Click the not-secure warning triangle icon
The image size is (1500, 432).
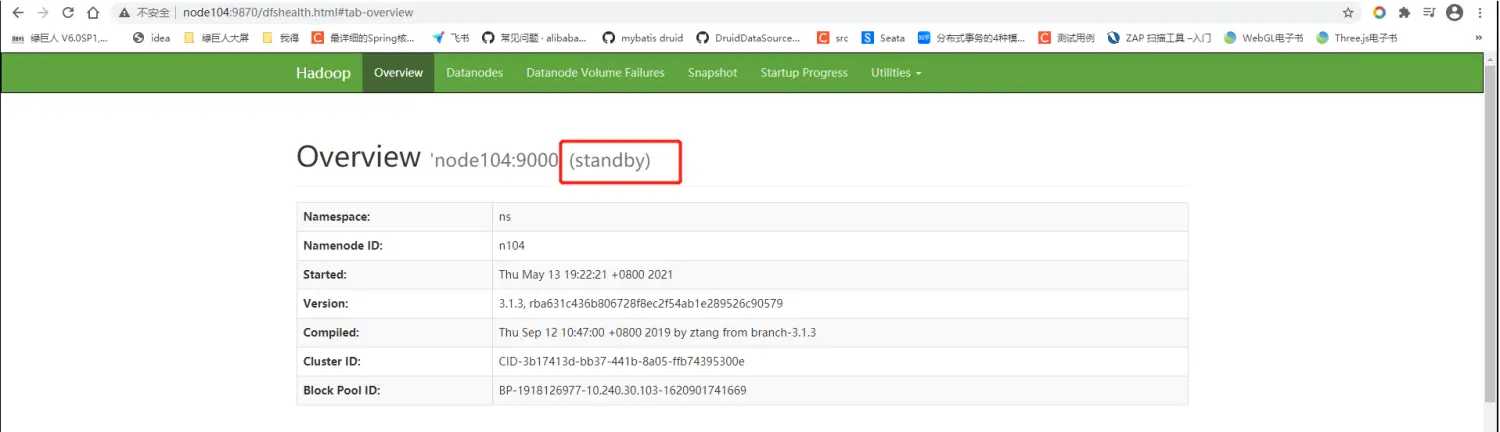[124, 13]
